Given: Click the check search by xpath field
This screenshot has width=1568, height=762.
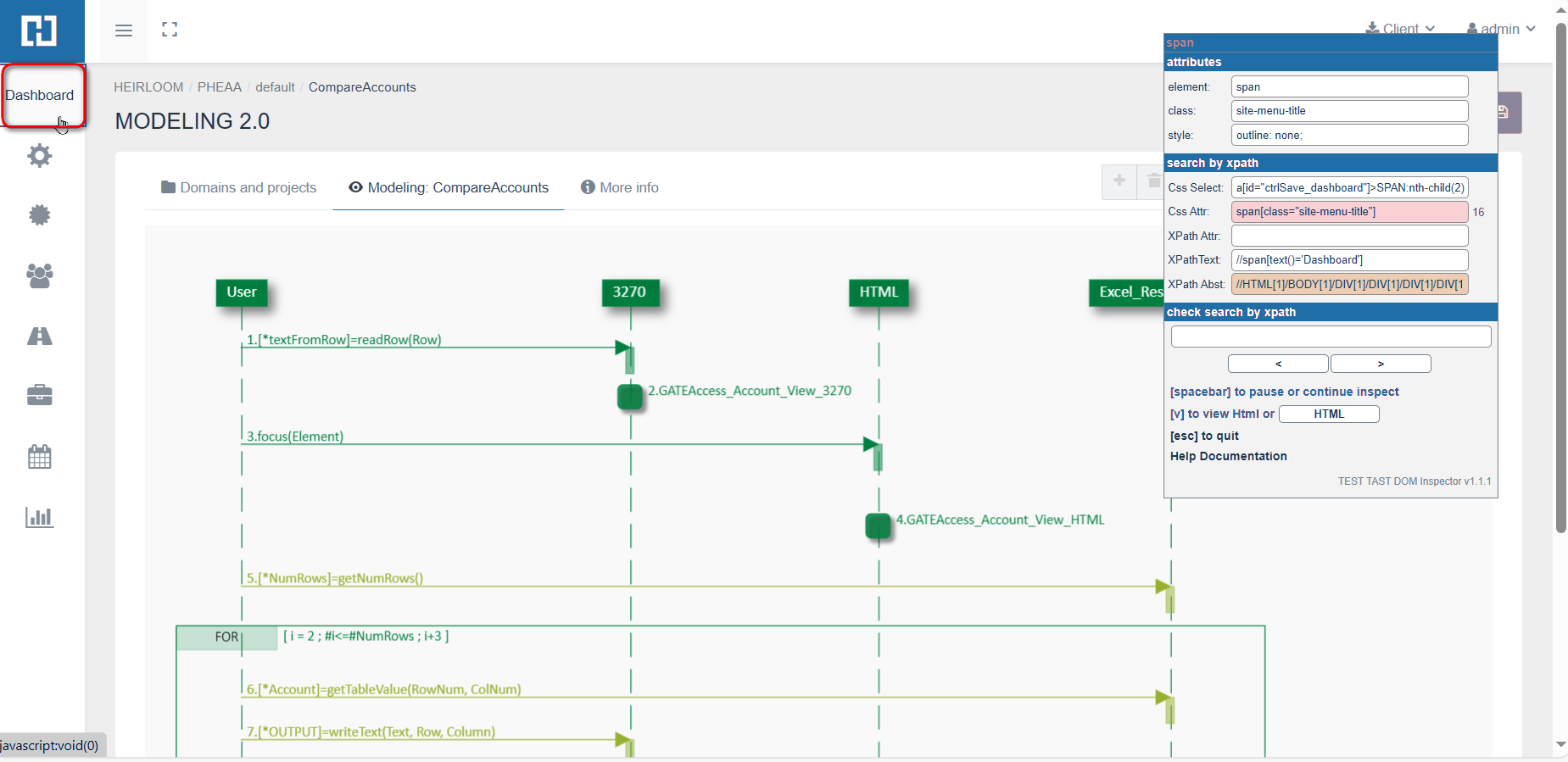Looking at the screenshot, I should (x=1331, y=337).
